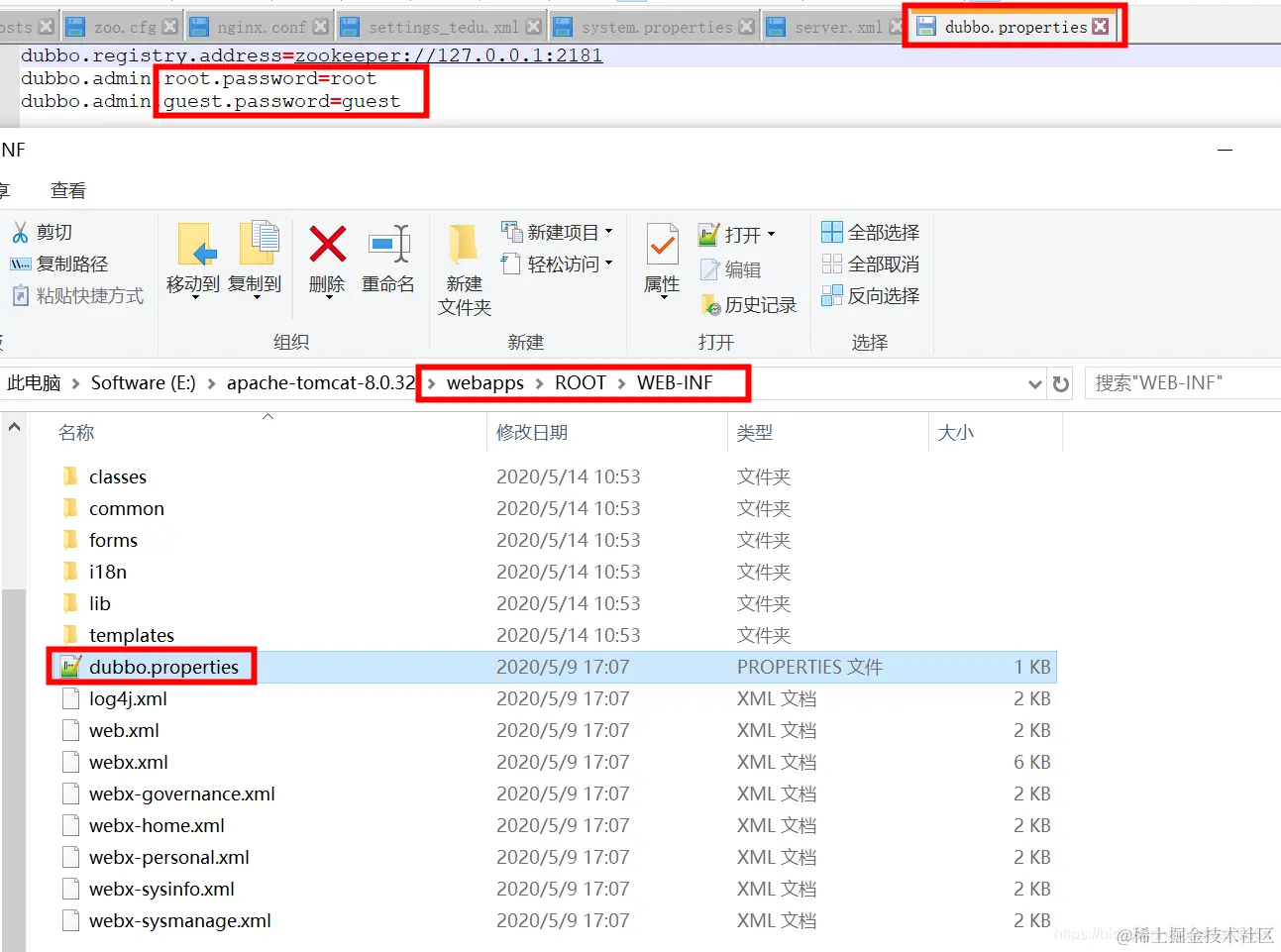
Task: Click the navigation pane scroll-up arrow
Action: tap(14, 427)
